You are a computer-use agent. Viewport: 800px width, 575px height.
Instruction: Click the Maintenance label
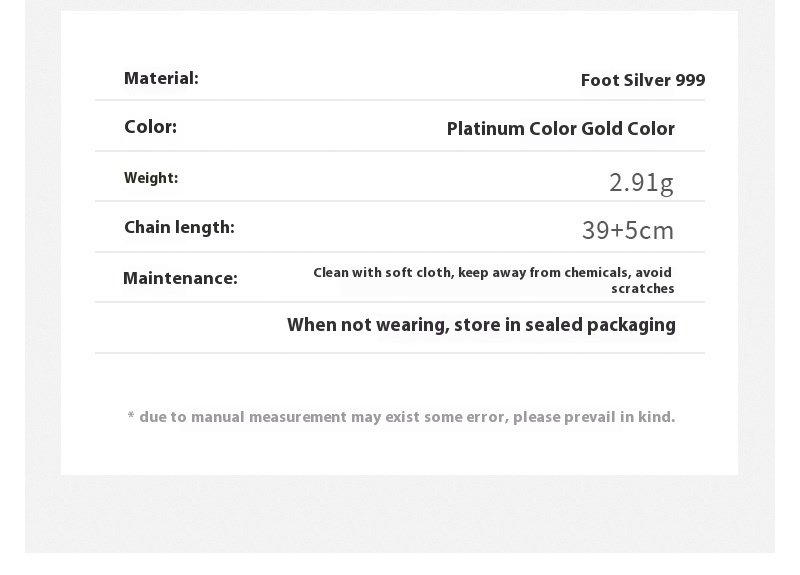pyautogui.click(x=180, y=278)
